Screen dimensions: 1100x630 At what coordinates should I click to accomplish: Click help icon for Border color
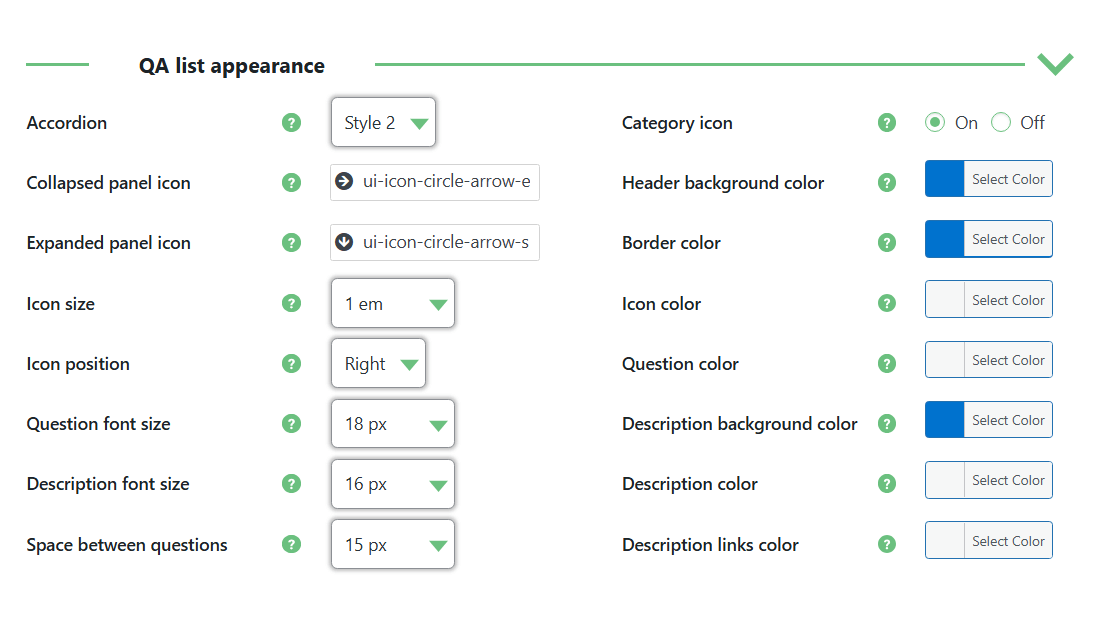pyautogui.click(x=887, y=243)
